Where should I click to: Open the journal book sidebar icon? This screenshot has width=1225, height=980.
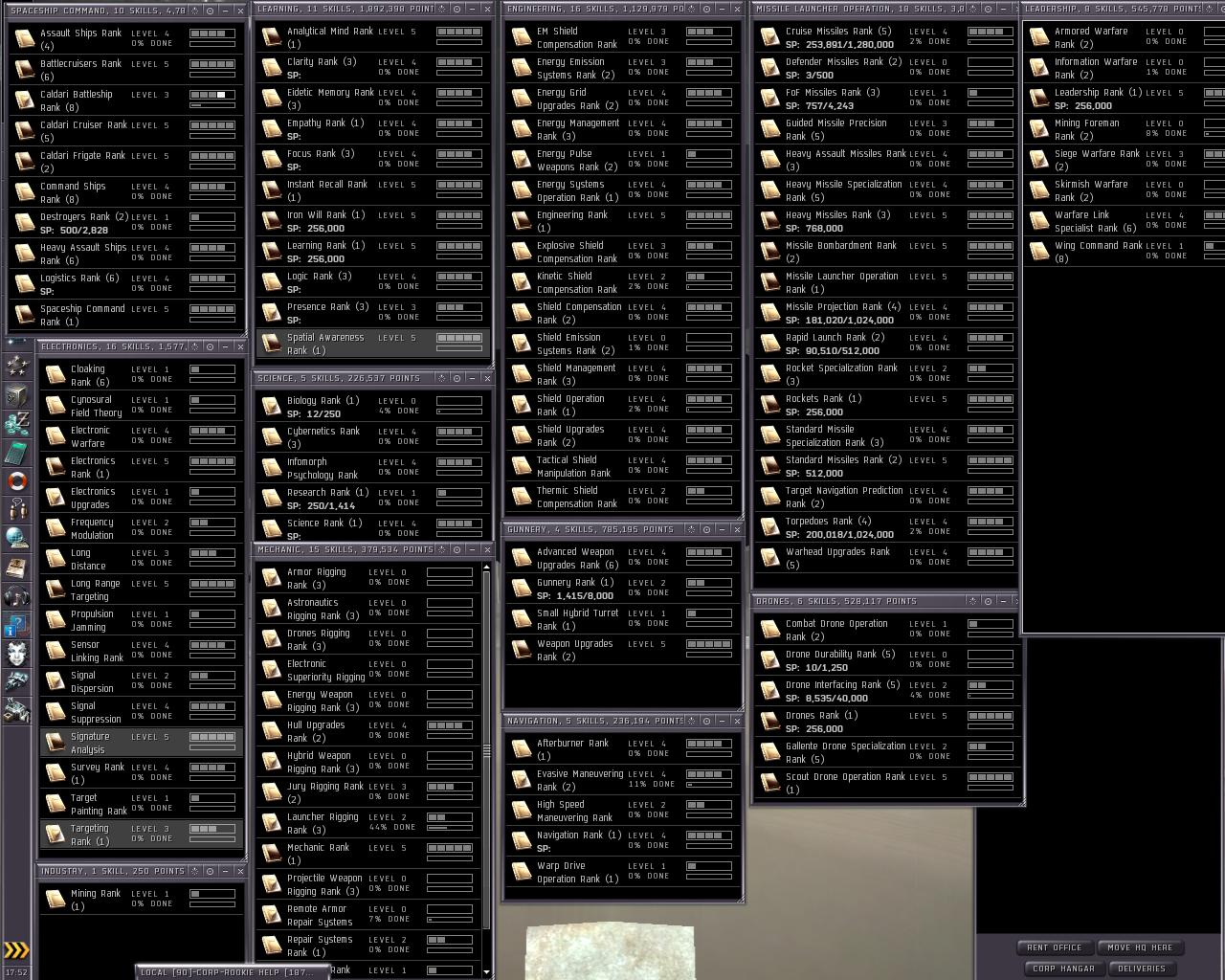pos(16,568)
